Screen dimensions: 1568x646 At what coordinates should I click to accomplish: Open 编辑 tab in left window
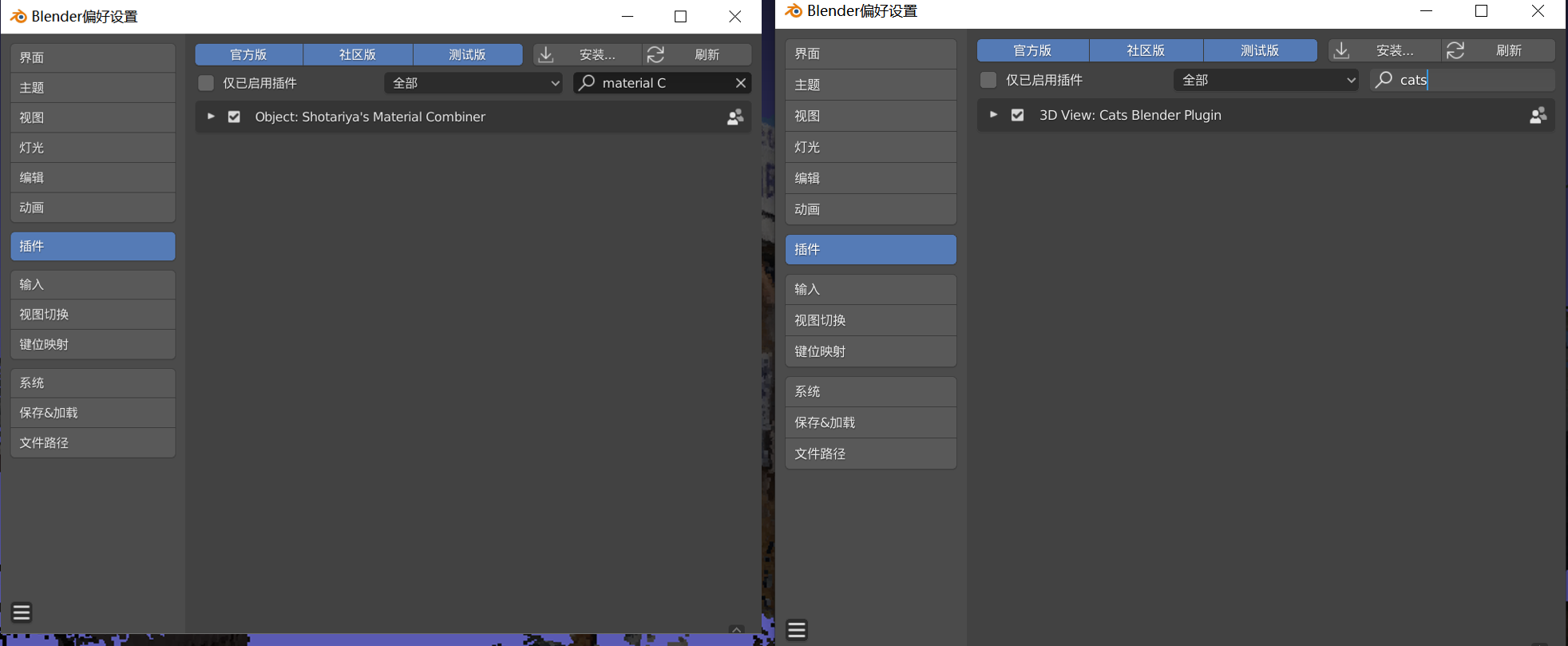[93, 177]
